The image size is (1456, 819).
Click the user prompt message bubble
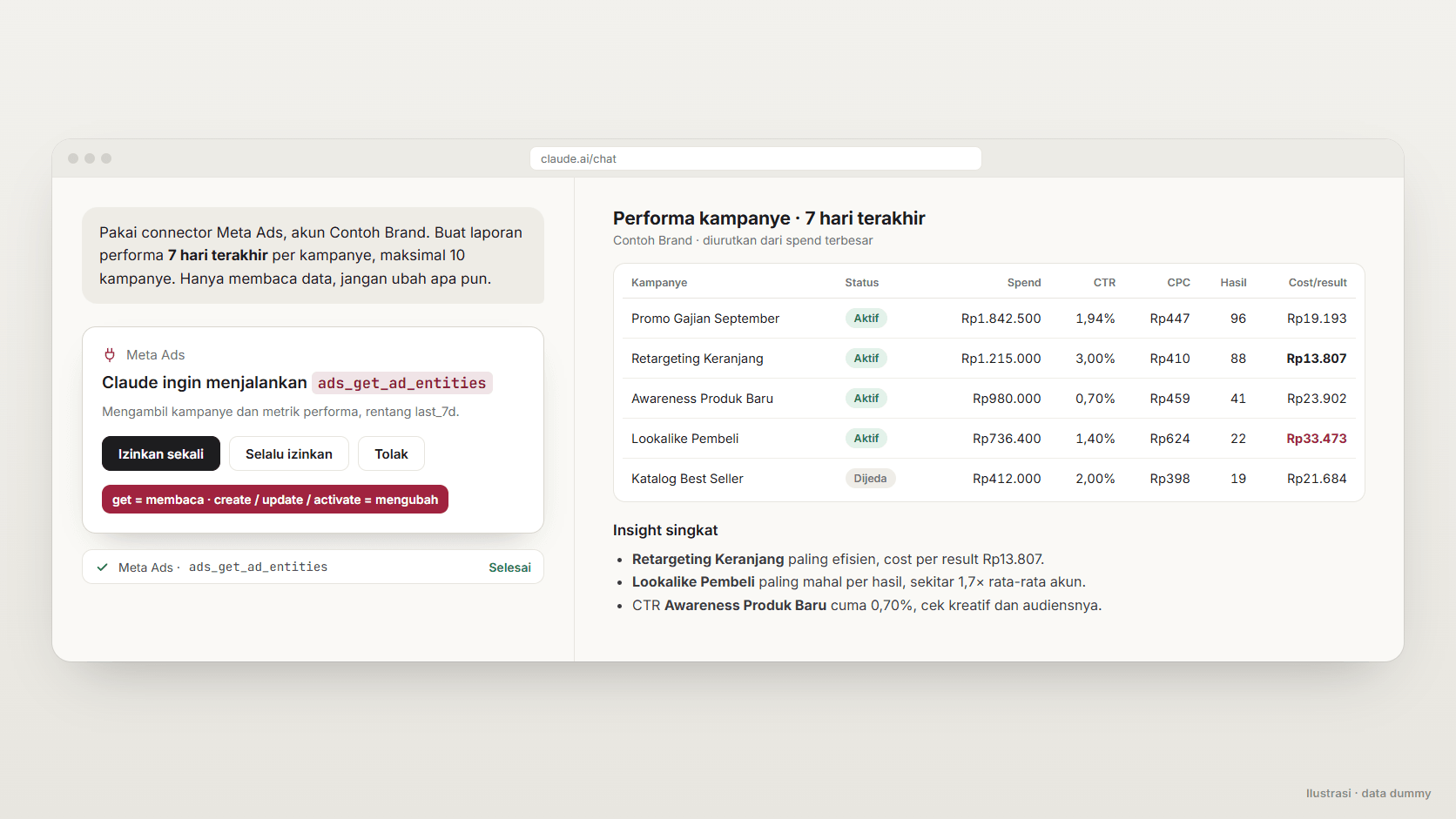(x=313, y=256)
